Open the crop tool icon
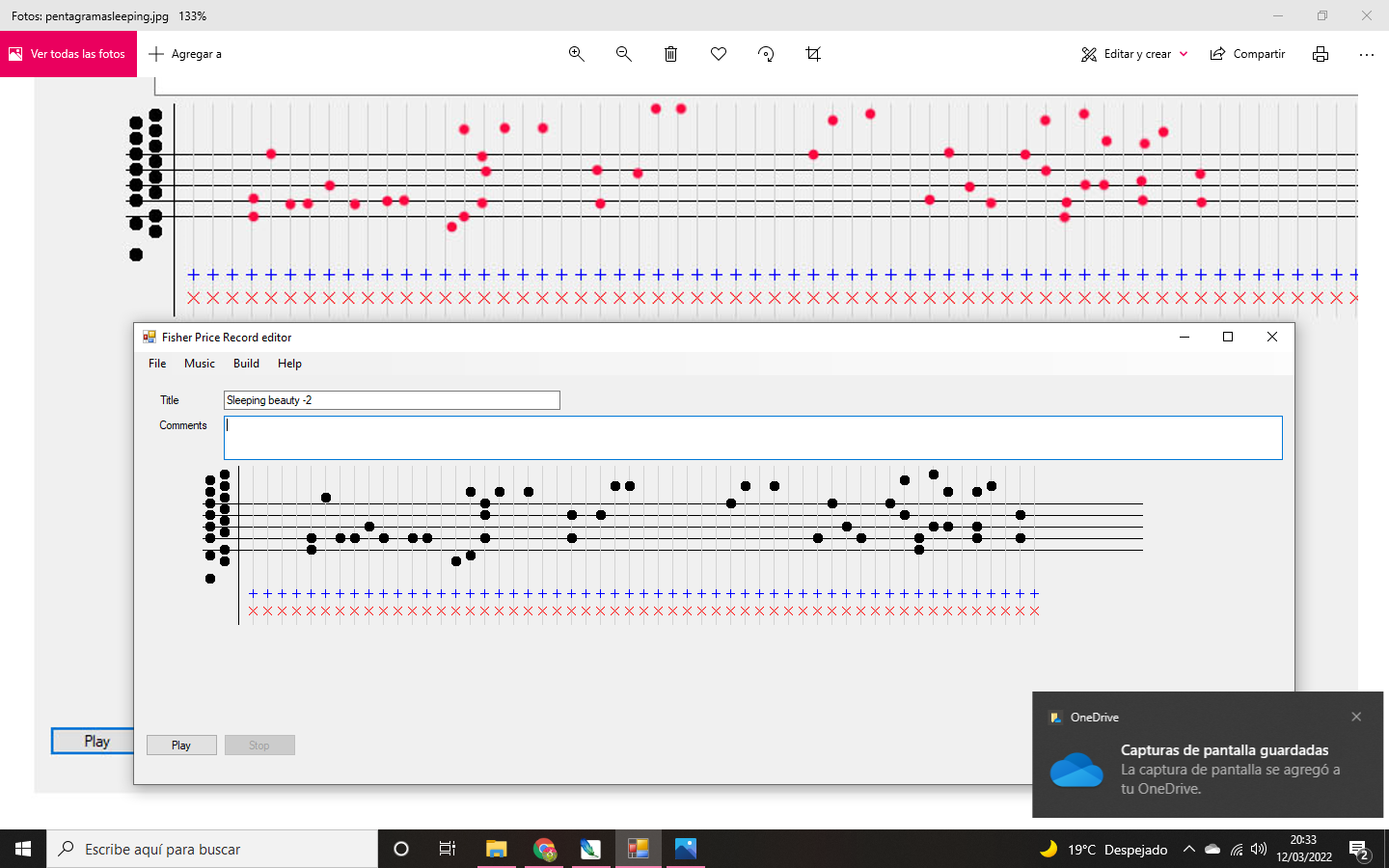The image size is (1389, 868). tap(813, 54)
